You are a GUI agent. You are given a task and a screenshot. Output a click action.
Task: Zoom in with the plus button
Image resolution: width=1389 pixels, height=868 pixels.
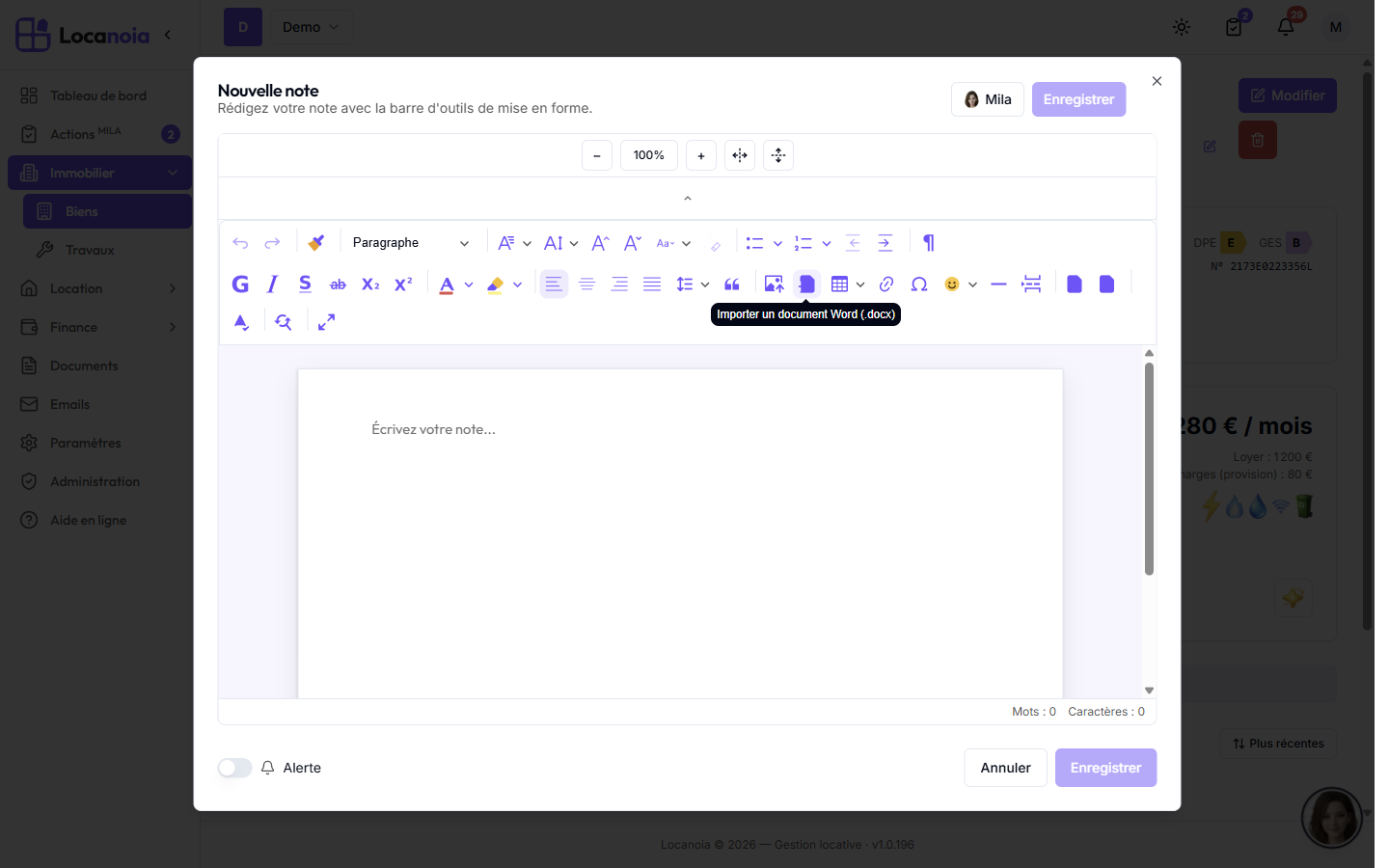click(701, 155)
